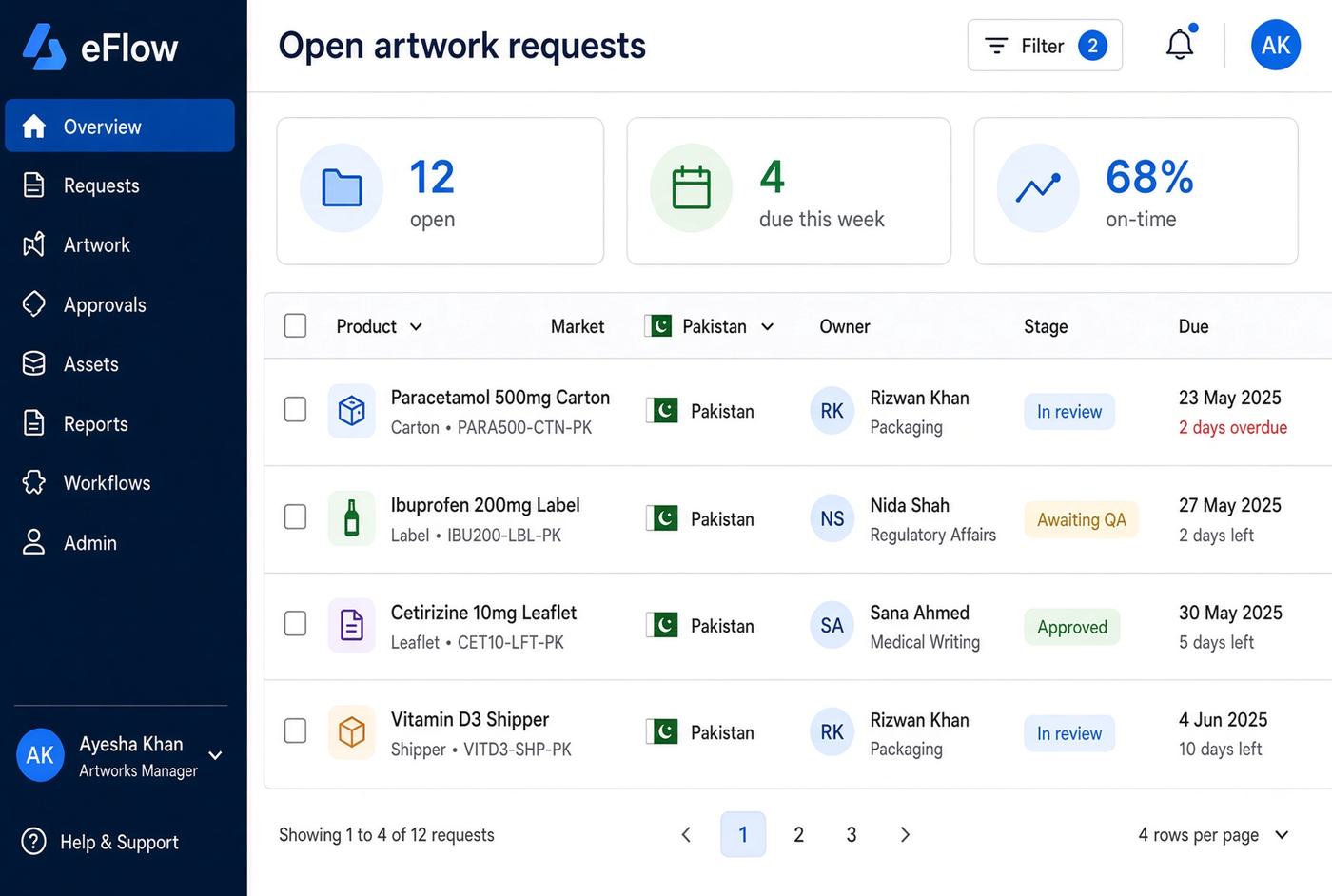
Task: Click the Help & Support question icon
Action: coord(33,842)
